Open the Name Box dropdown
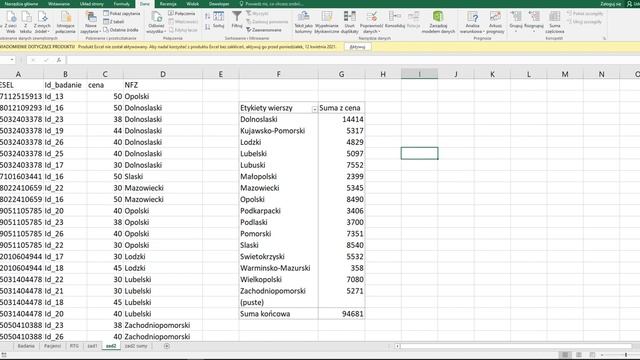Viewport: 640px width, 360px height. click(12, 60)
